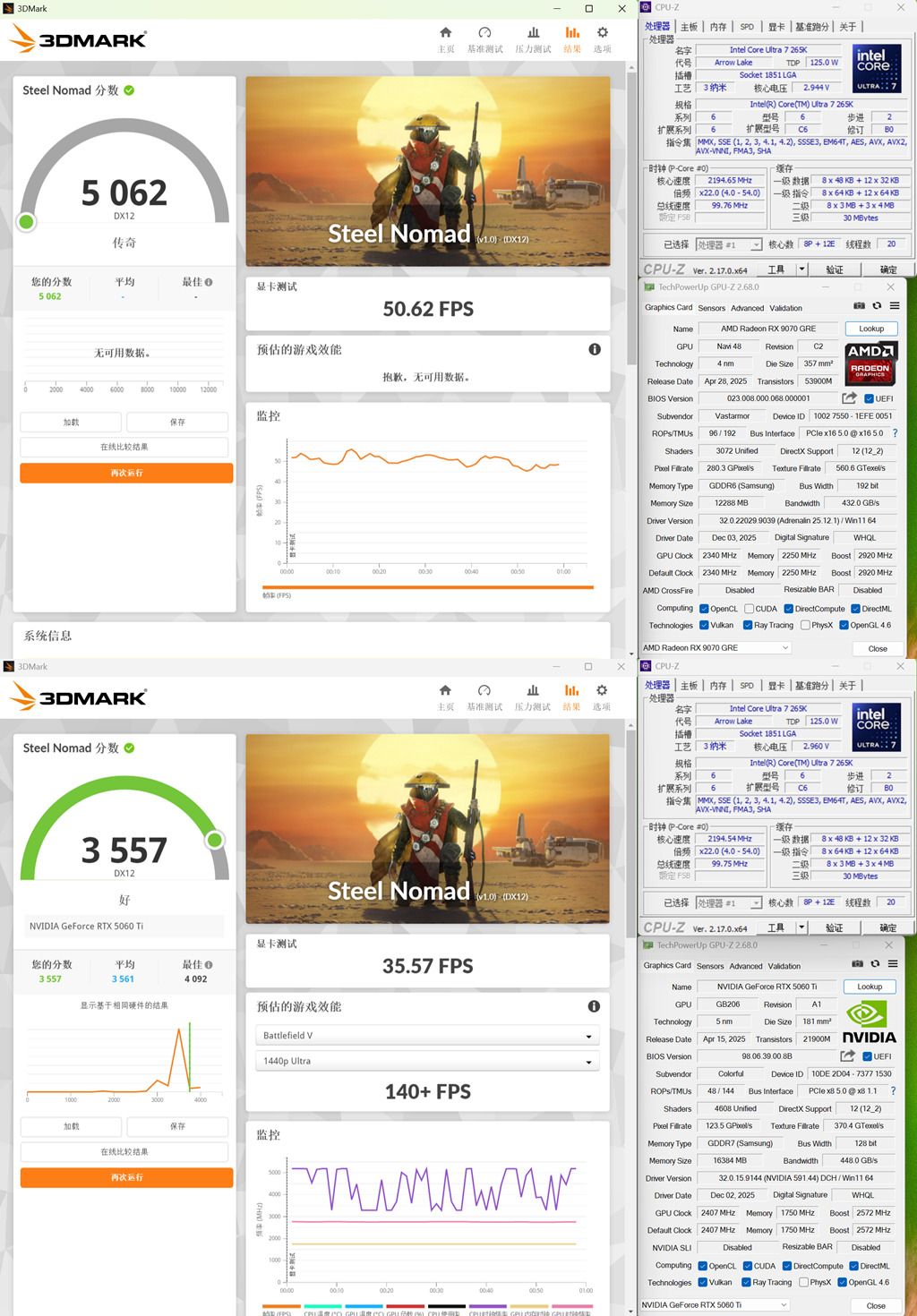The width and height of the screenshot is (917, 1316).
Task: Click info icon beside 预估的游戏效能 in 5 062 score window
Action: (x=595, y=349)
